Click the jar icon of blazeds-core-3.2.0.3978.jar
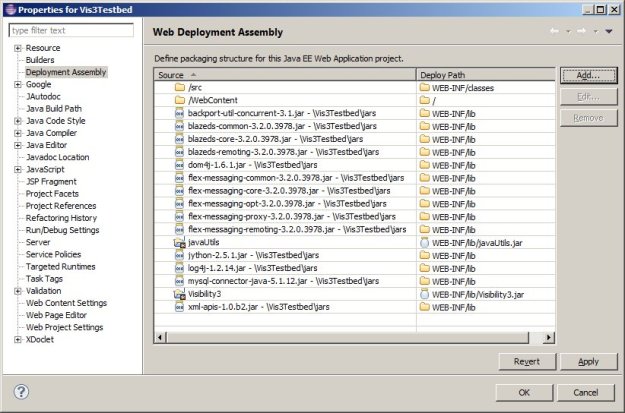 [179, 139]
